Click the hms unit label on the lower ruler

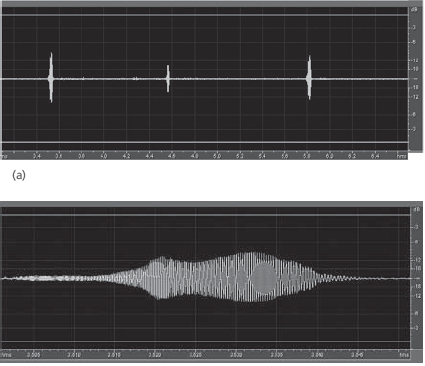(x=404, y=355)
